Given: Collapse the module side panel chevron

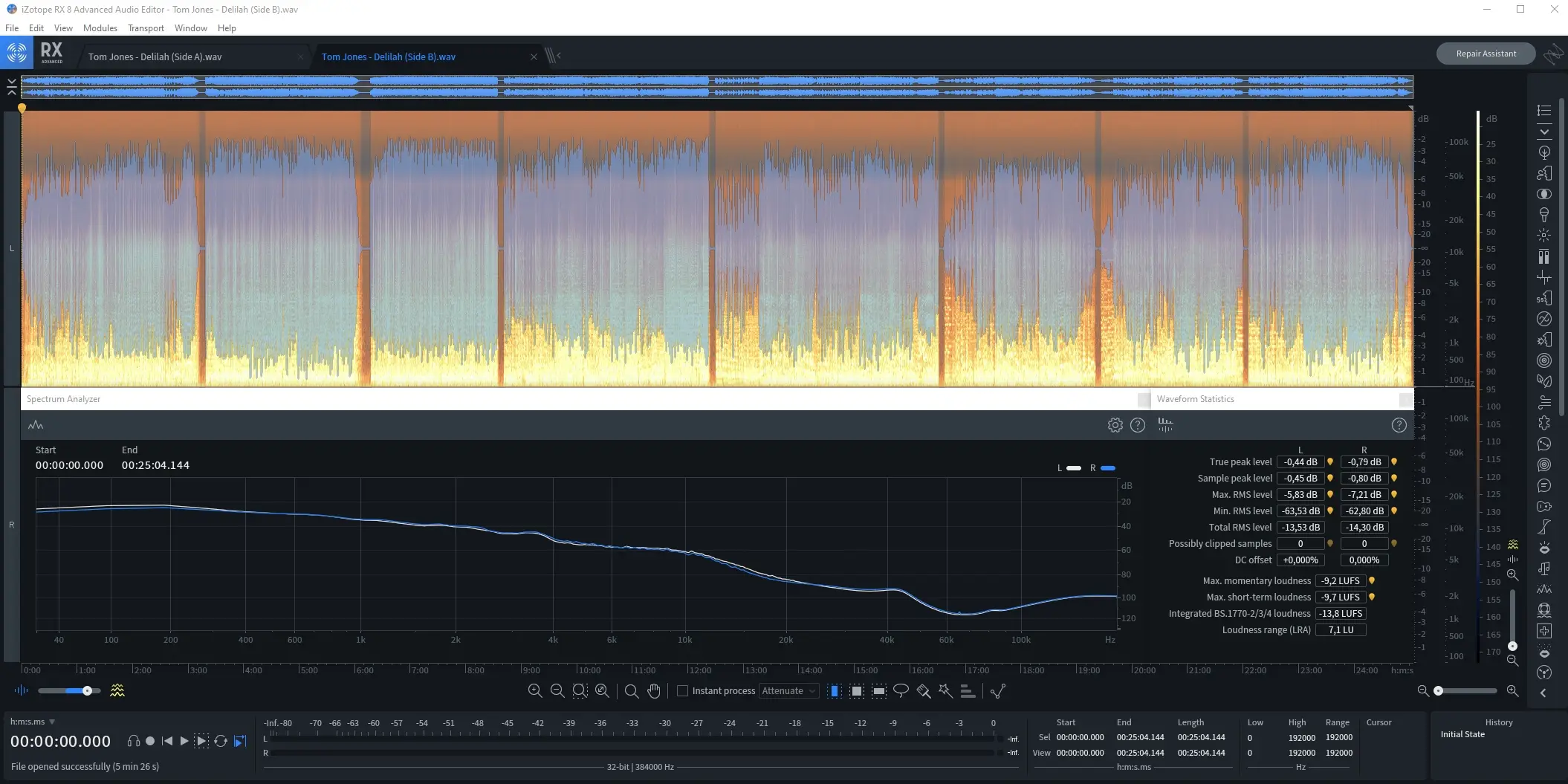Looking at the screenshot, I should coord(1543,693).
